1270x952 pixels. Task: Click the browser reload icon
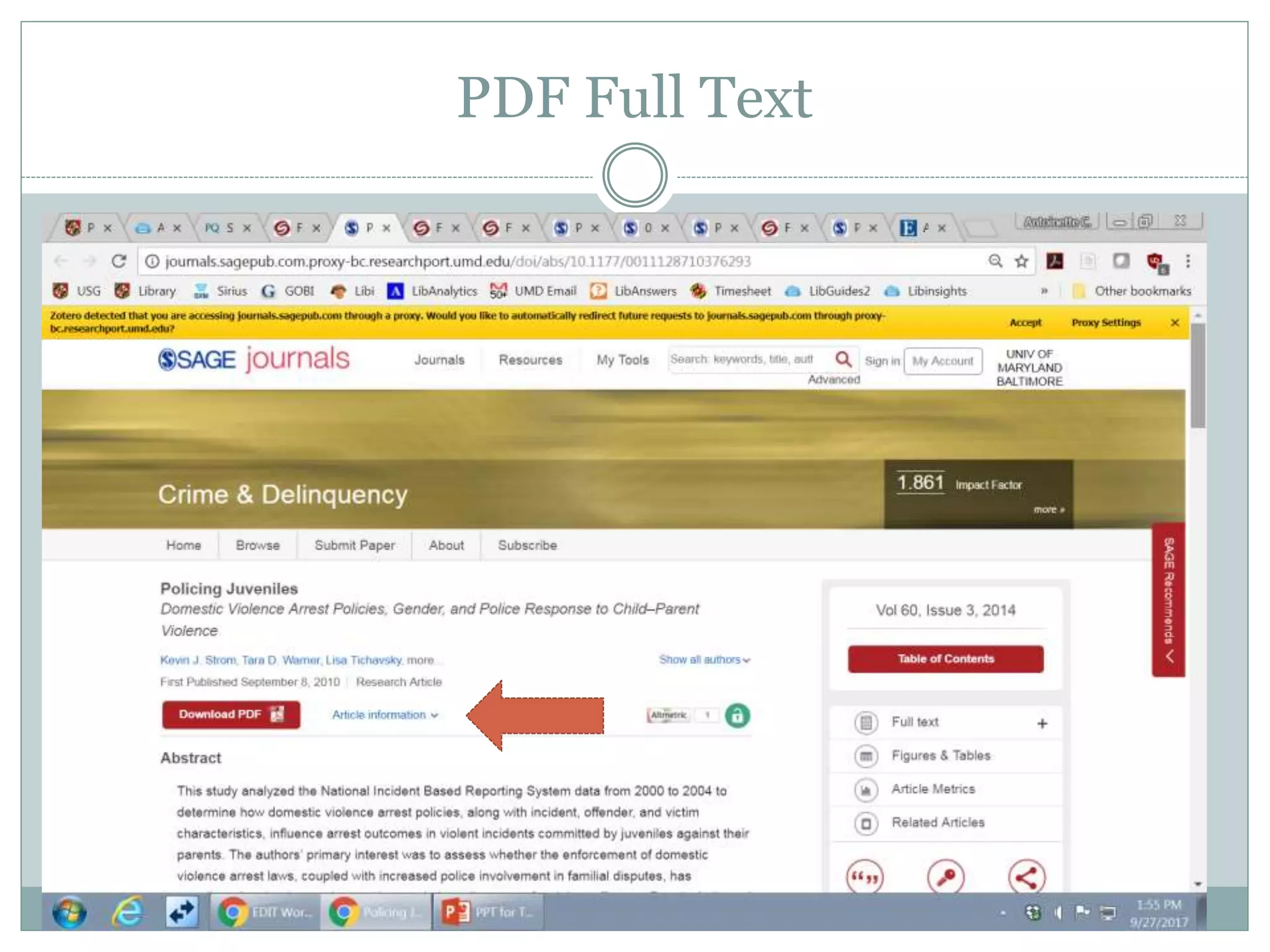click(x=119, y=261)
